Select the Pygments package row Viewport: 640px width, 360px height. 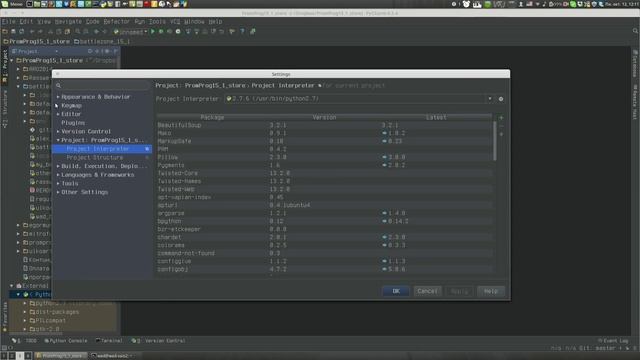(x=325, y=165)
